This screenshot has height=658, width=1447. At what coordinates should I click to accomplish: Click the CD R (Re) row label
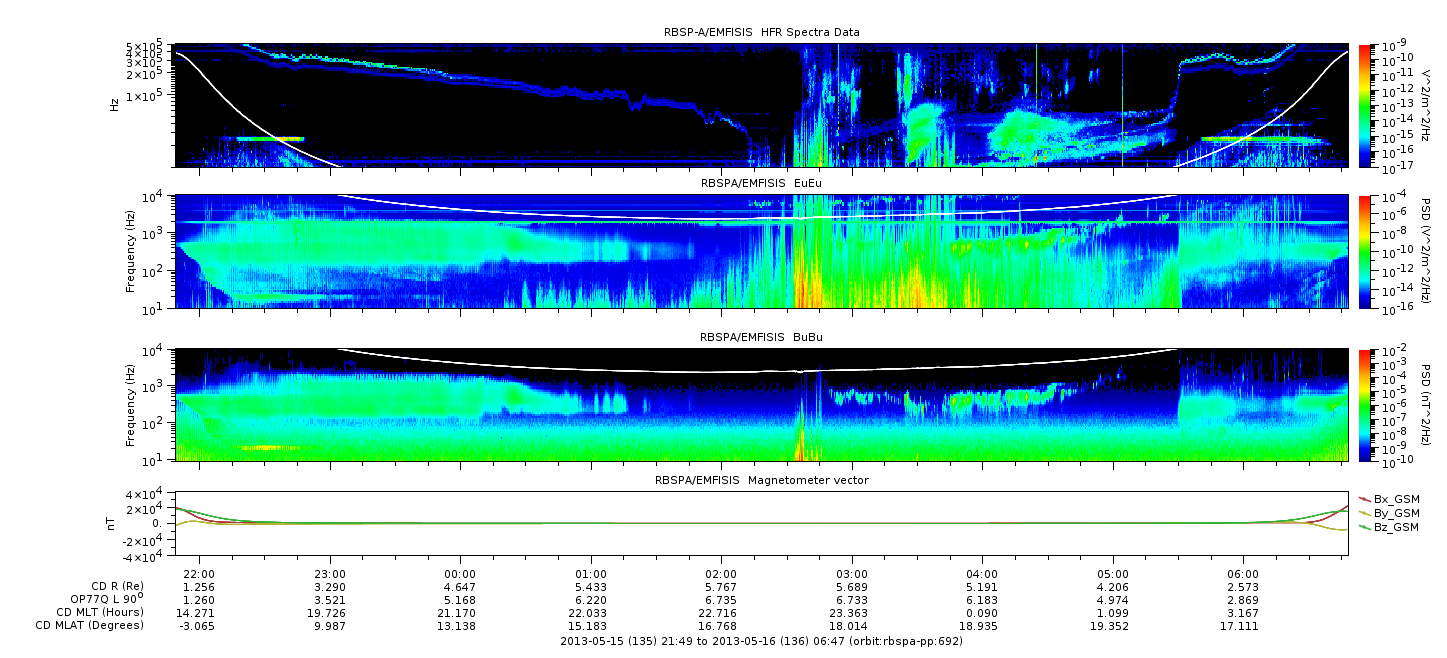pos(113,587)
